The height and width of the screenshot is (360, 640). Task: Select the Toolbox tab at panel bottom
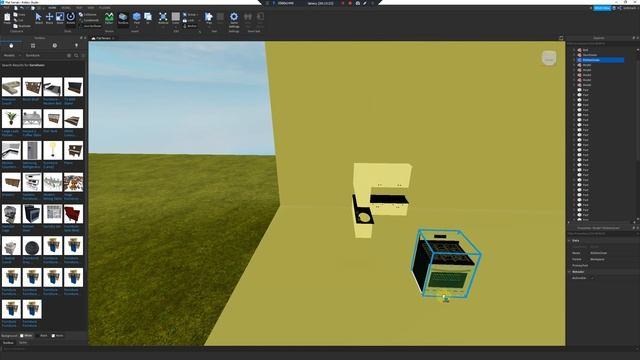click(x=8, y=343)
